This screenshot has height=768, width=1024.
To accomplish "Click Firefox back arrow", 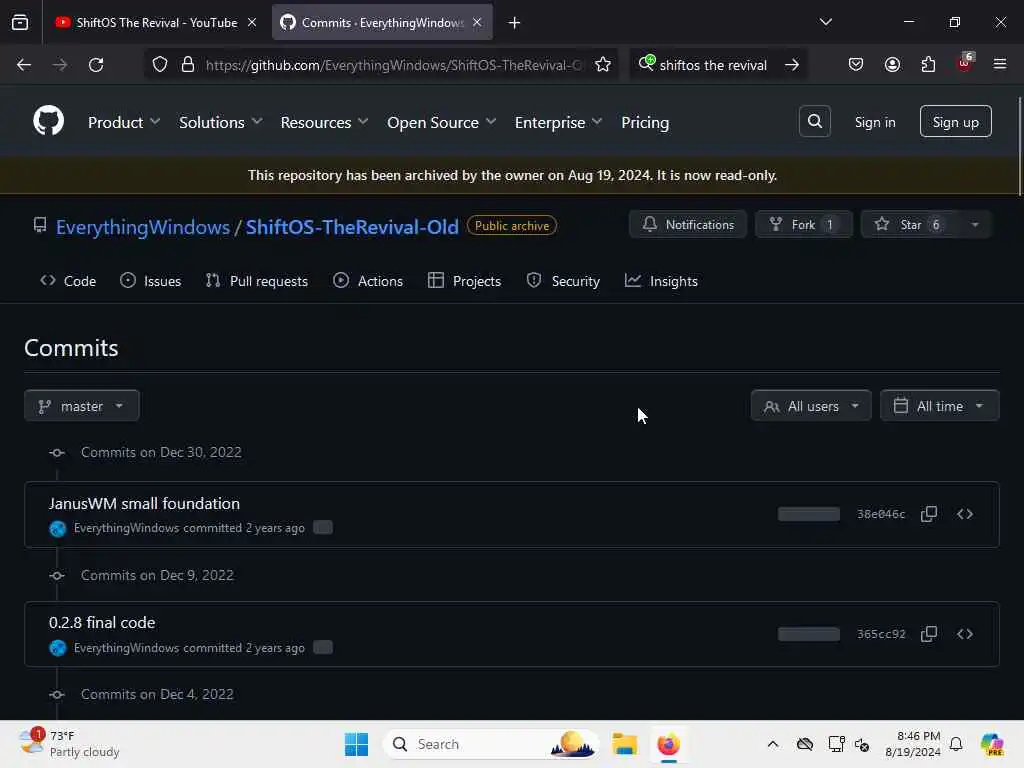I will [24, 65].
